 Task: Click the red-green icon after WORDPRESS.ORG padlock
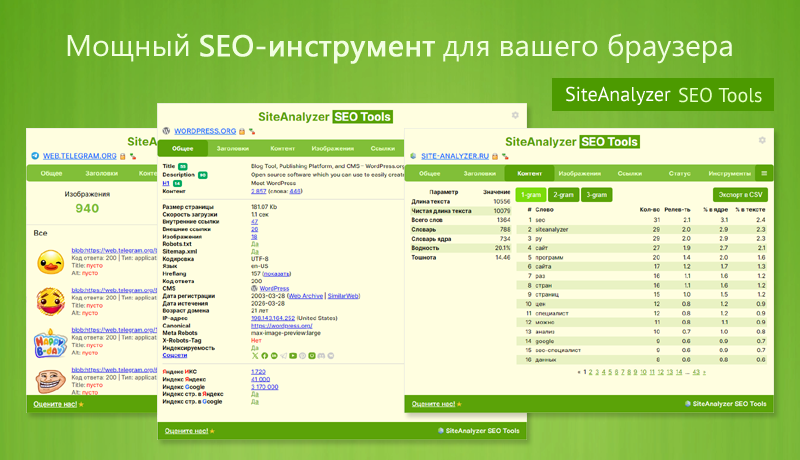click(x=252, y=132)
